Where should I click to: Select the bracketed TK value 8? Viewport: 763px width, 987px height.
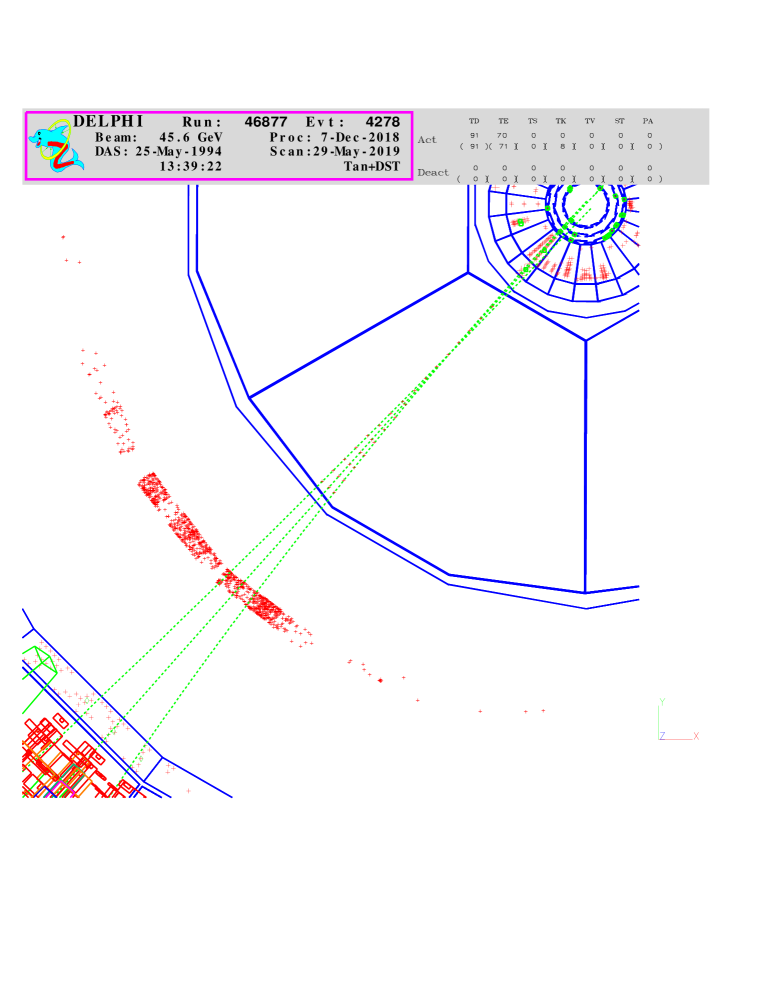[563, 147]
